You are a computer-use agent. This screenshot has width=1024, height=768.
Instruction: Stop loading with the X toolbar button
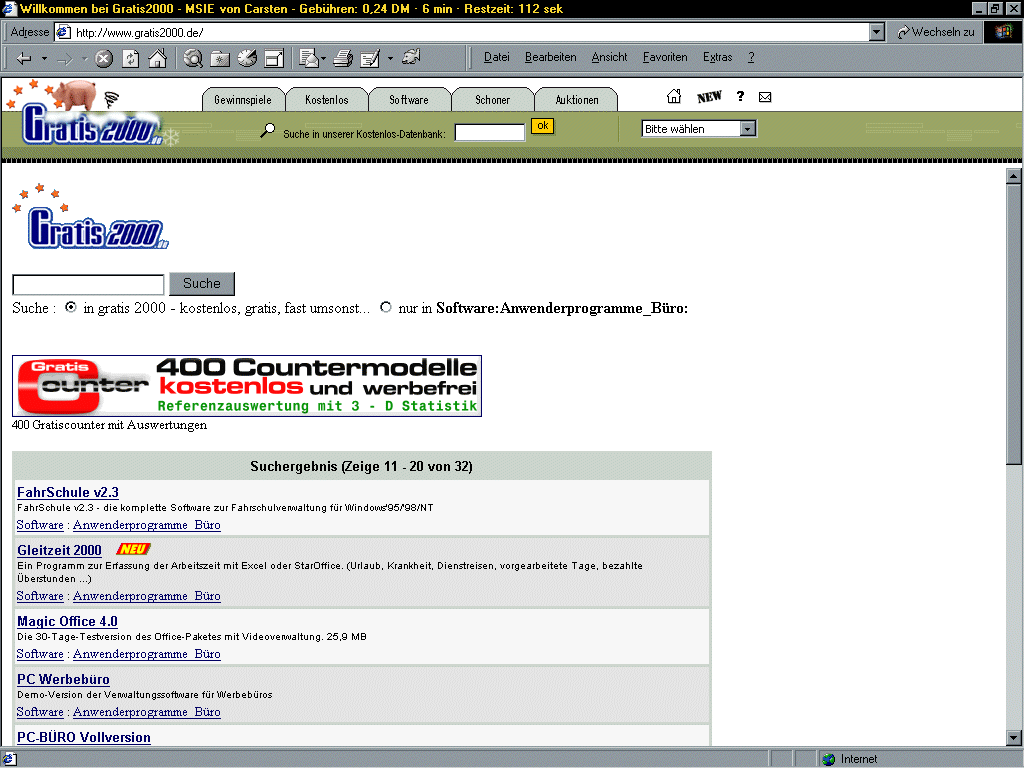pyautogui.click(x=104, y=59)
